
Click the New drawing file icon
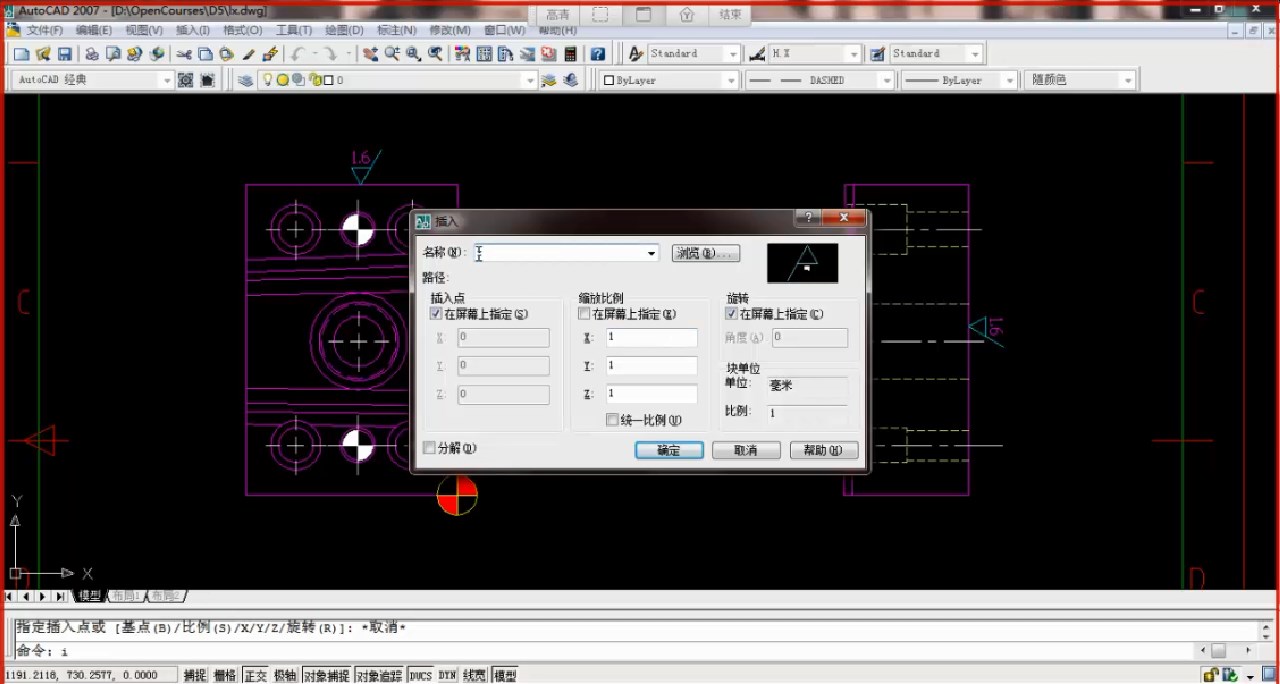[21, 54]
